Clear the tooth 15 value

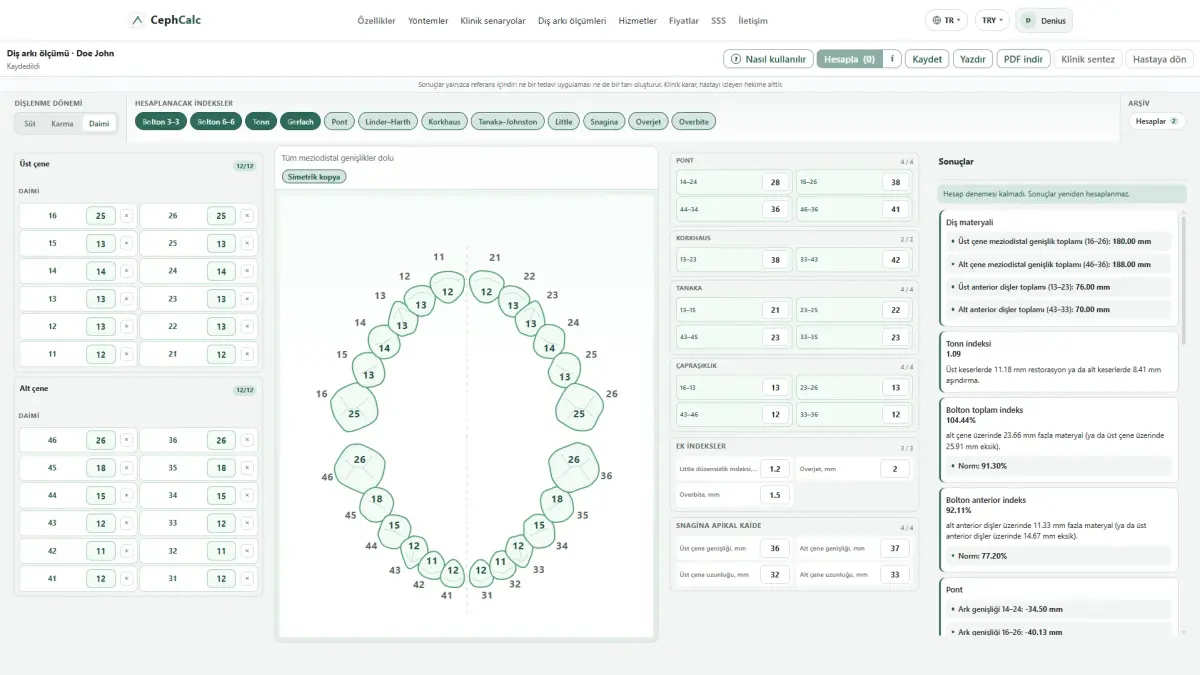tap(126, 243)
